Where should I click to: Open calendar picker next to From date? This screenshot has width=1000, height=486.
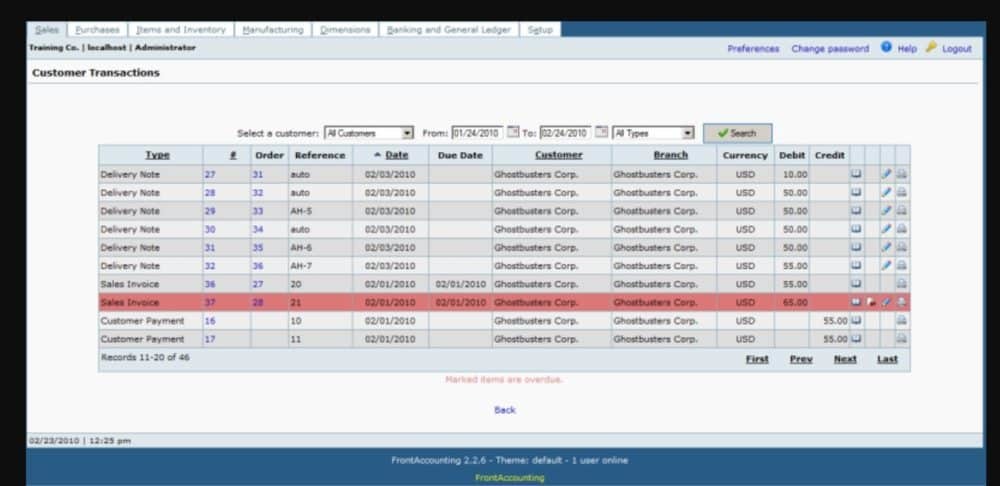514,133
